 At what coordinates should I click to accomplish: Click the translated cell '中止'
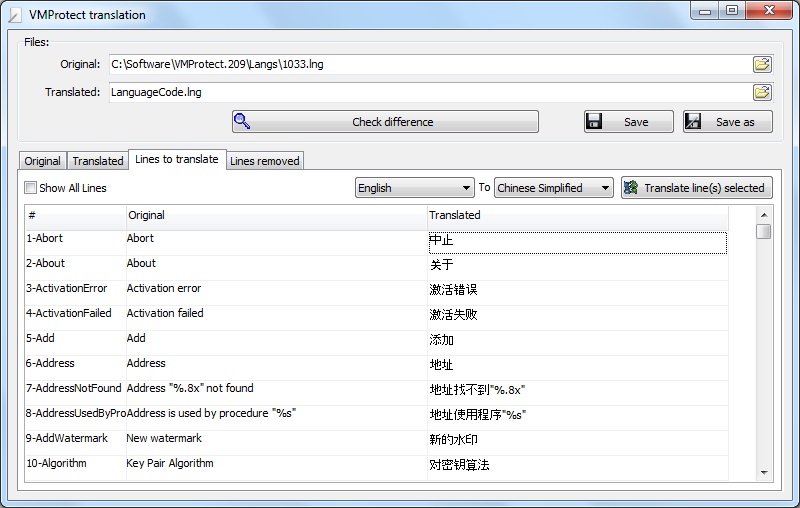pyautogui.click(x=578, y=242)
